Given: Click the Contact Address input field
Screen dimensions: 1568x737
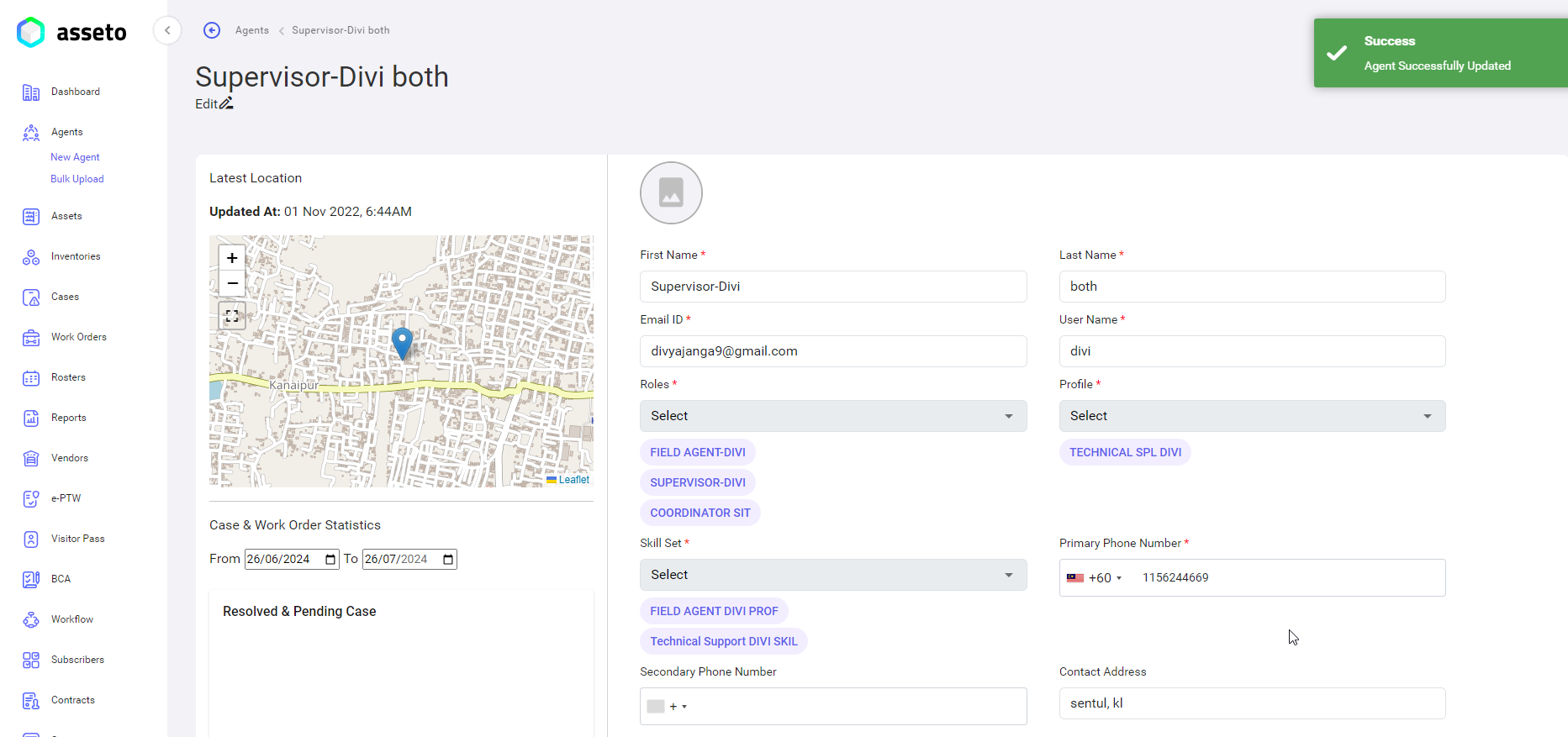Looking at the screenshot, I should tap(1252, 703).
